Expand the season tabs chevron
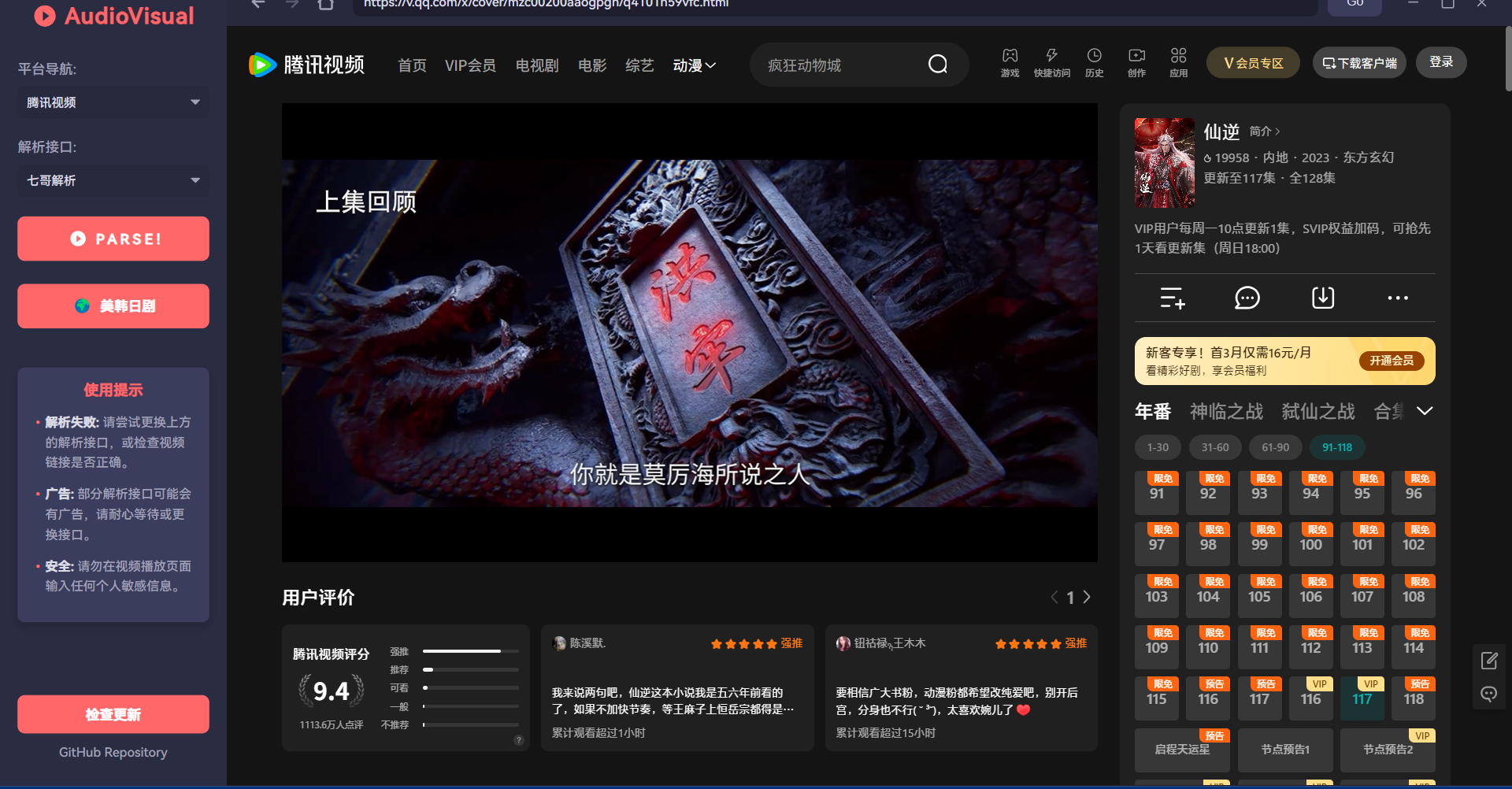 pos(1424,411)
